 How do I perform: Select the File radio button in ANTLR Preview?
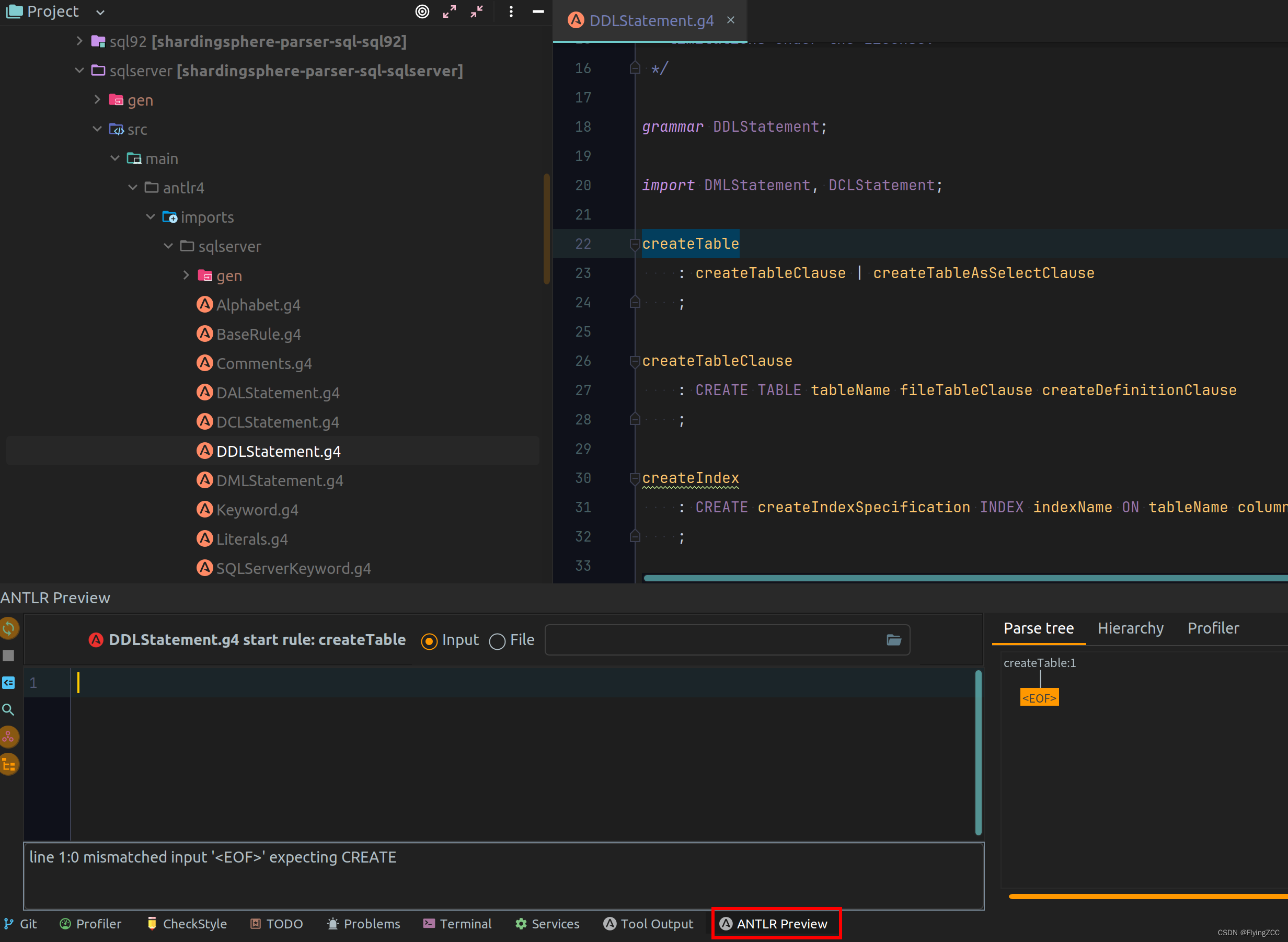tap(497, 640)
